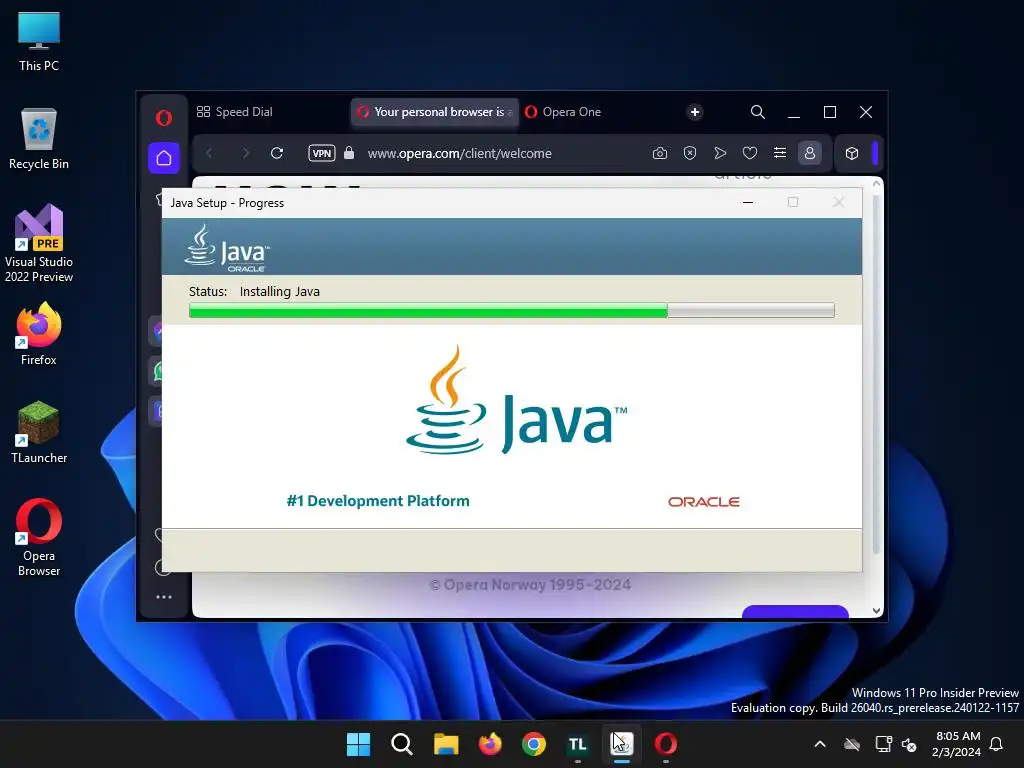The height and width of the screenshot is (768, 1024).
Task: Add page to bookmarks with heart icon
Action: pyautogui.click(x=750, y=153)
